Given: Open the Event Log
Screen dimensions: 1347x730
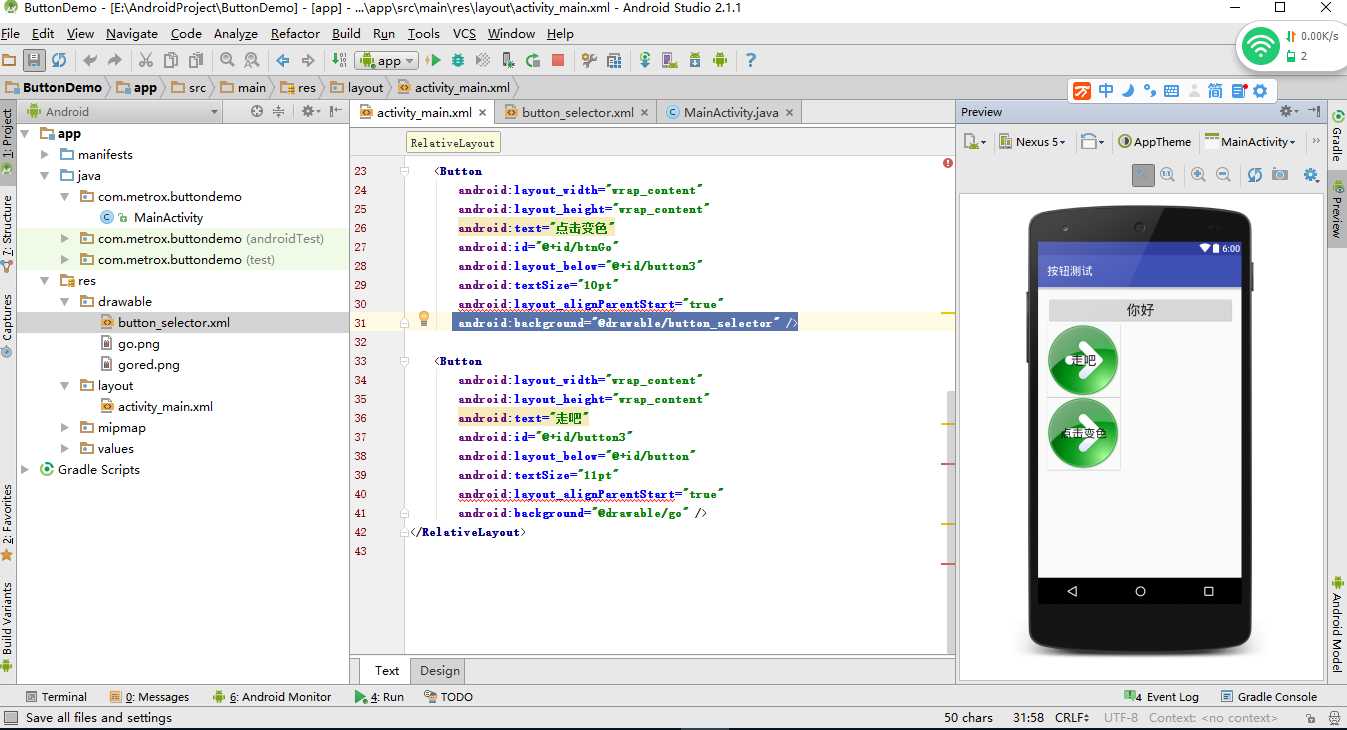Looking at the screenshot, I should 1161,697.
